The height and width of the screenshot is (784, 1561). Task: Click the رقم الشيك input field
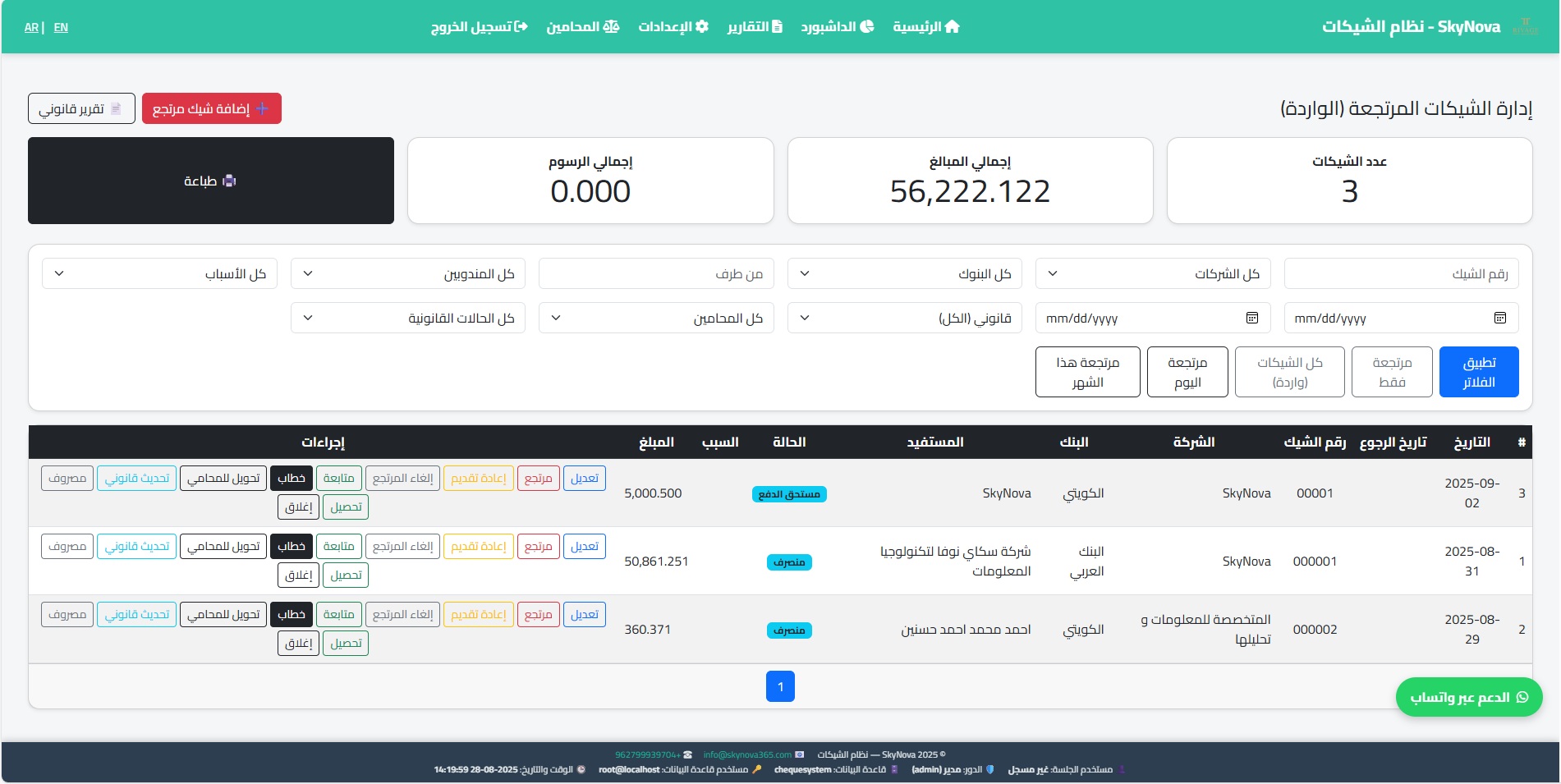point(1401,273)
